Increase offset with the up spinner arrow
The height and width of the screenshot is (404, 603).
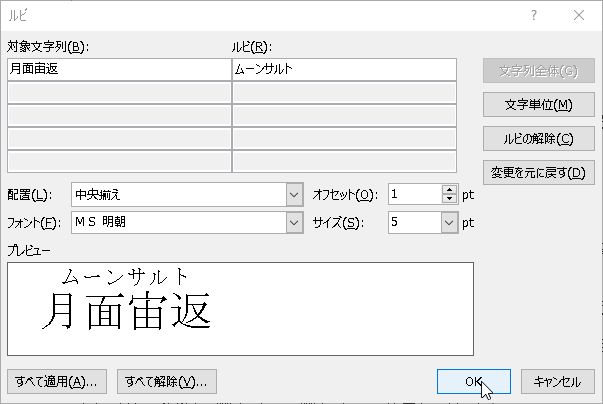[x=449, y=190]
